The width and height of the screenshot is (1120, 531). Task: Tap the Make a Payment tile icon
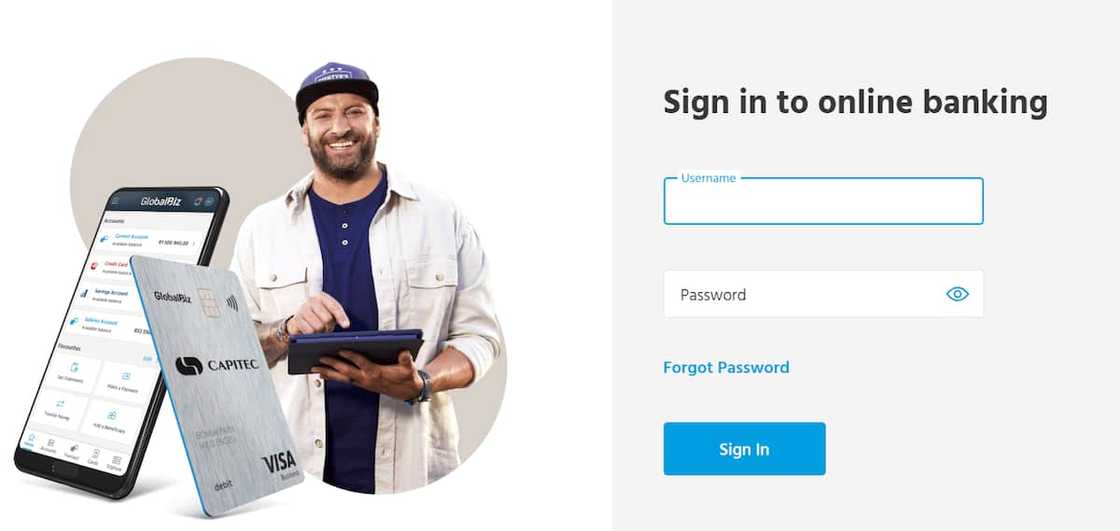[x=126, y=376]
